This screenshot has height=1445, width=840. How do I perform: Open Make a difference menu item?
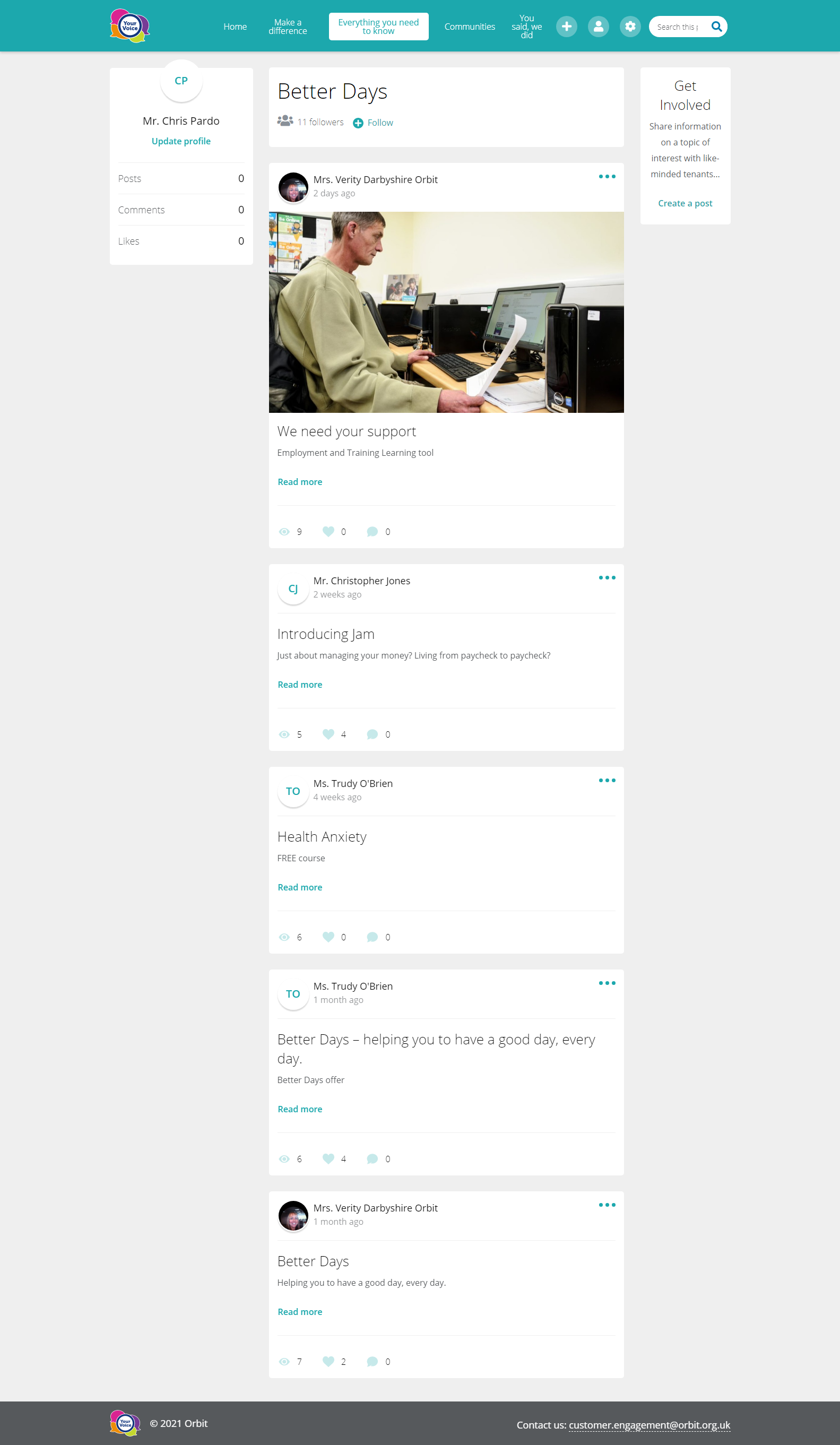click(x=288, y=27)
